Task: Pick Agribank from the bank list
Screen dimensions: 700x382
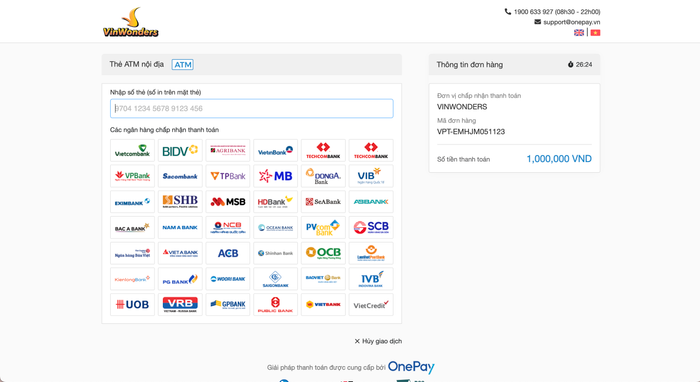Action: (228, 150)
